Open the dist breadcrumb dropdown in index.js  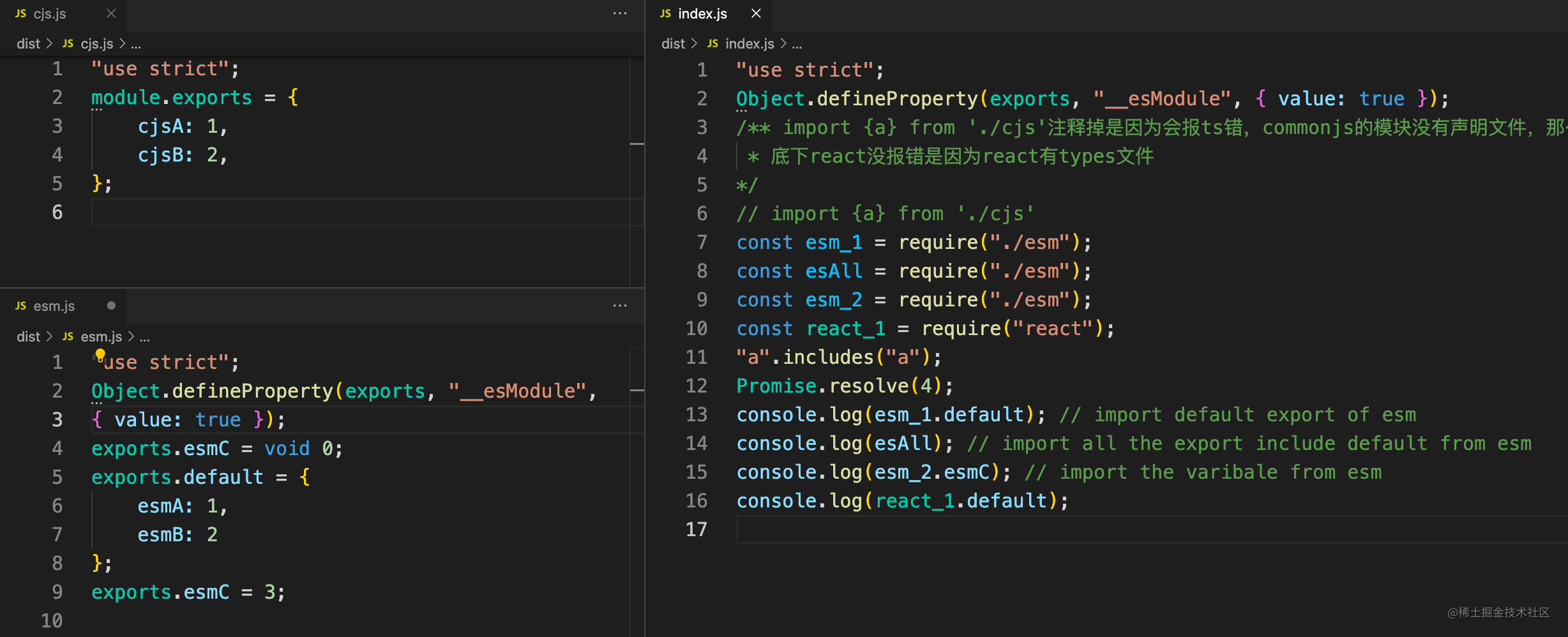[672, 43]
